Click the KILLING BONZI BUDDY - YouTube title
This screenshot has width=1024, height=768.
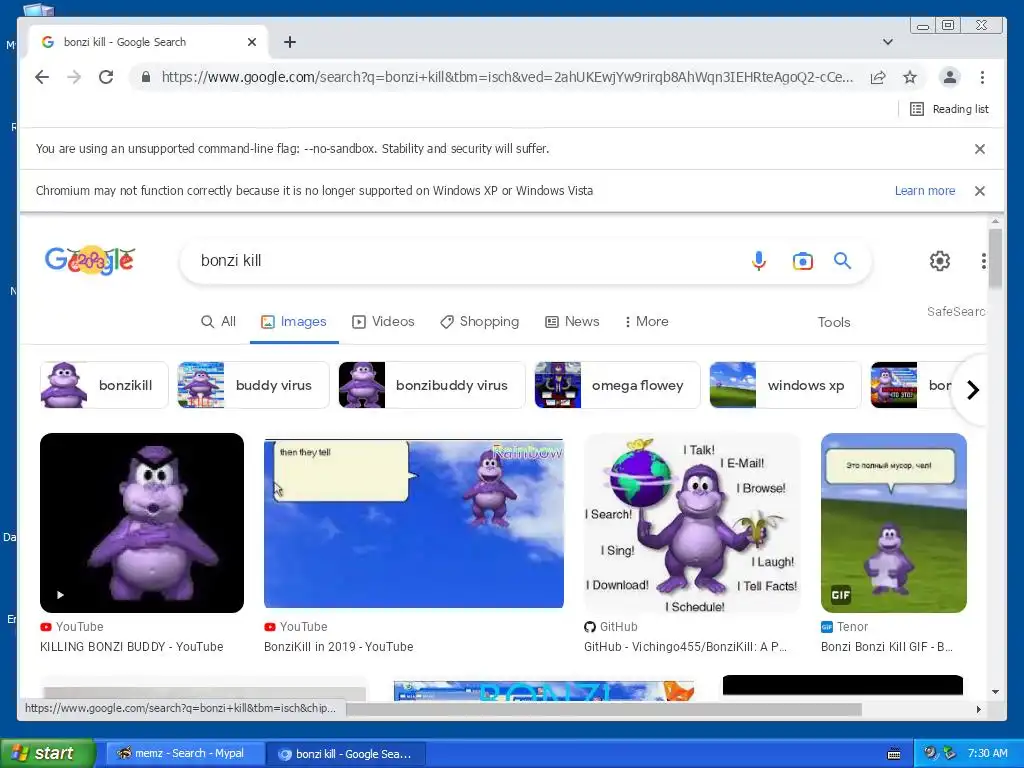pos(131,647)
